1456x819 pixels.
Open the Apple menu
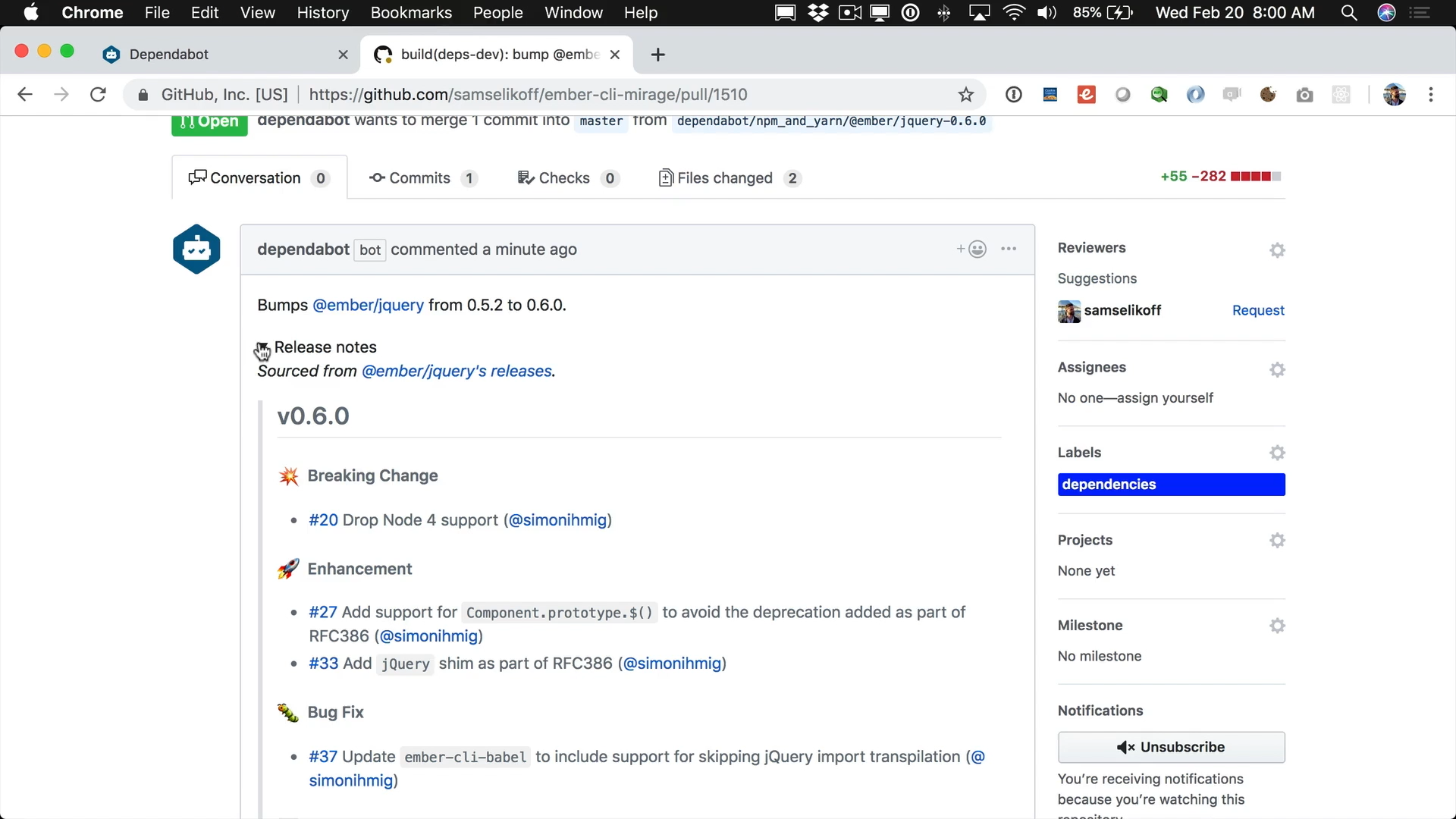pyautogui.click(x=31, y=13)
